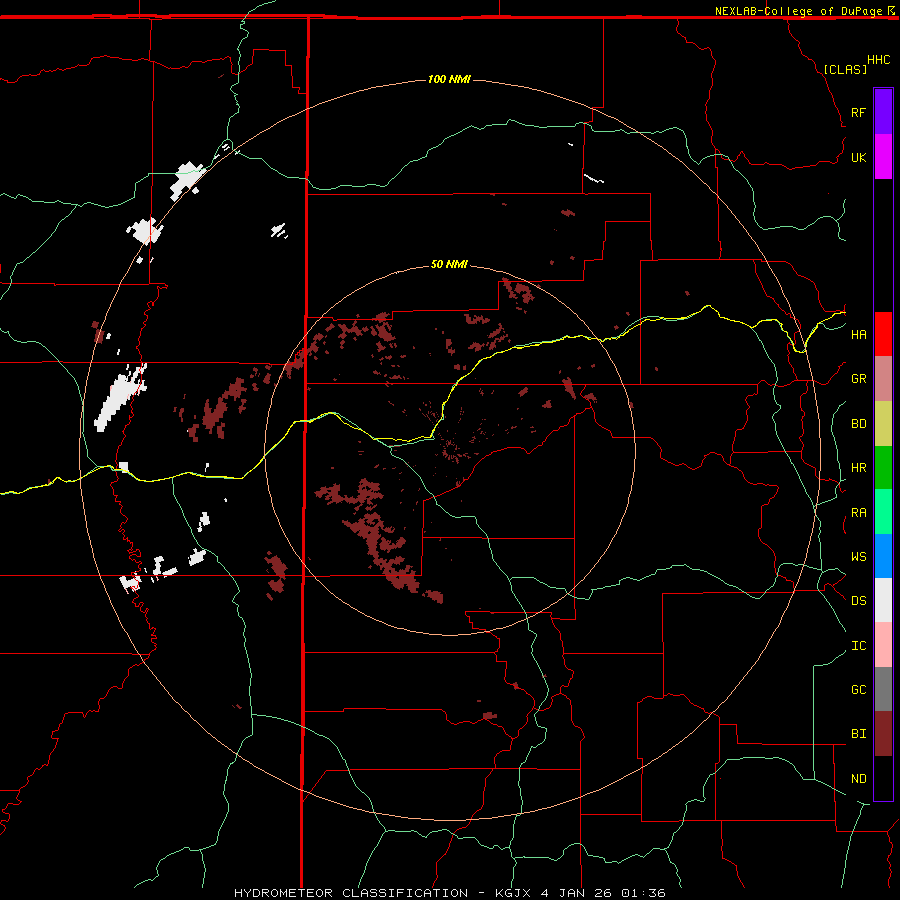Click the WS legend label

click(859, 556)
